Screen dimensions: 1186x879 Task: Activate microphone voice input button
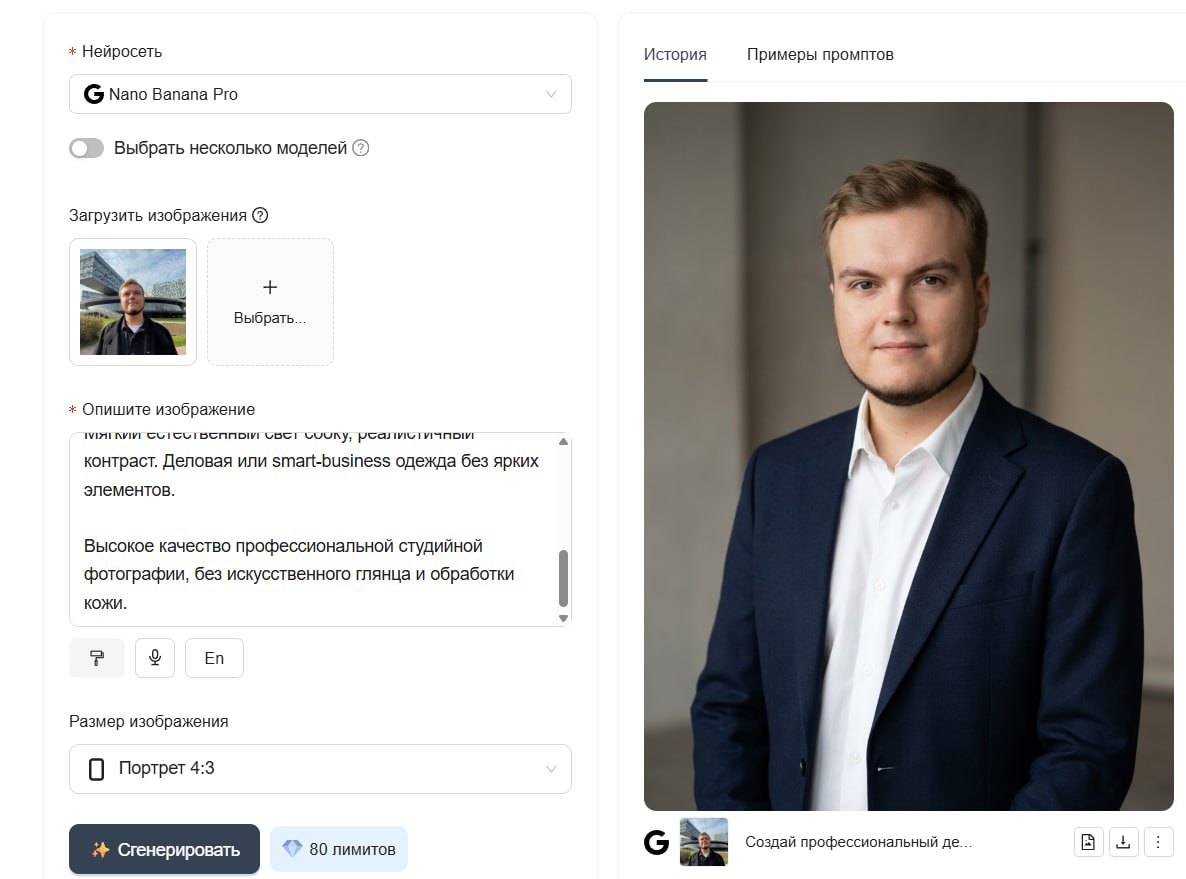155,658
